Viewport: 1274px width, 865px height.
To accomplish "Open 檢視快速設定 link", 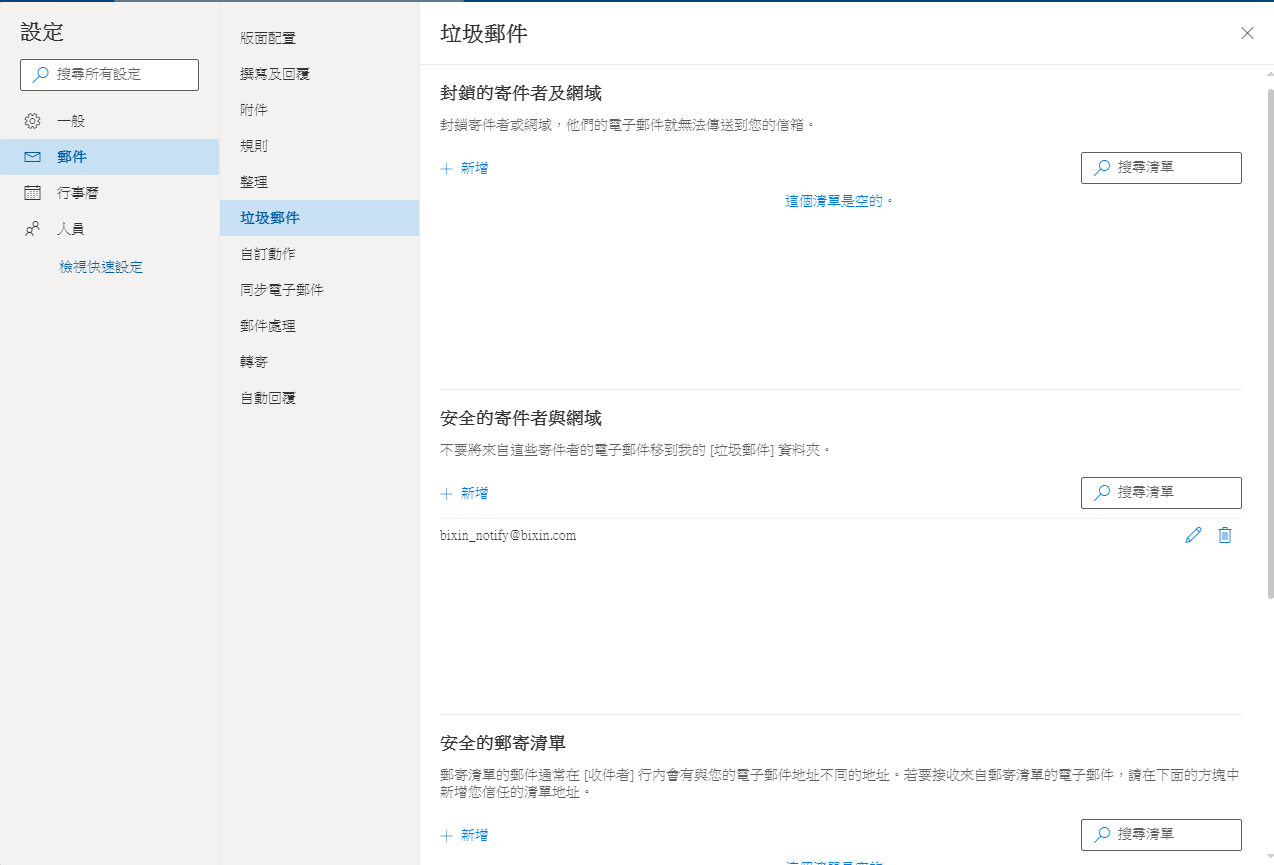I will pyautogui.click(x=101, y=267).
